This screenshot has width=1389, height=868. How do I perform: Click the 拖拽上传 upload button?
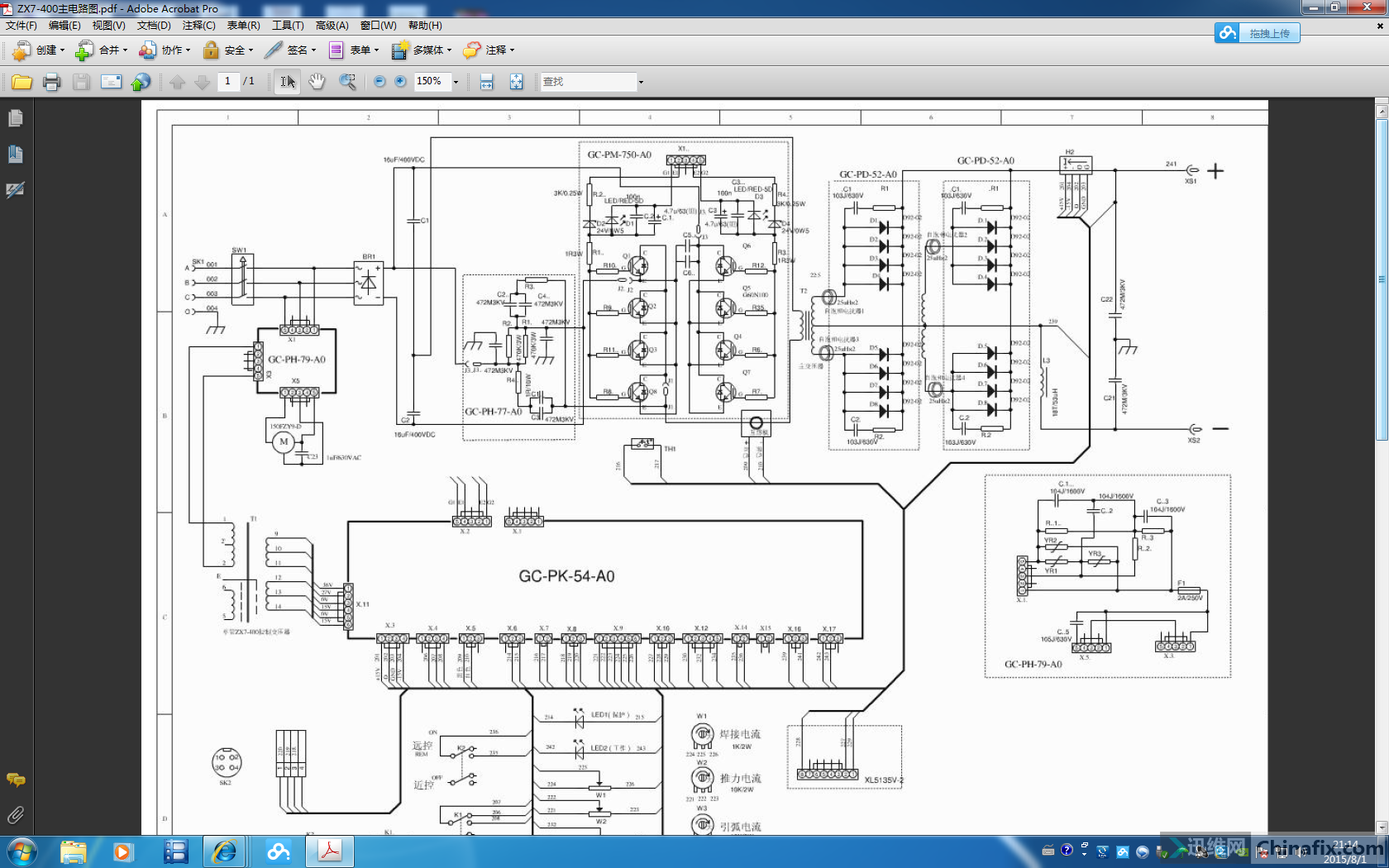[1258, 33]
